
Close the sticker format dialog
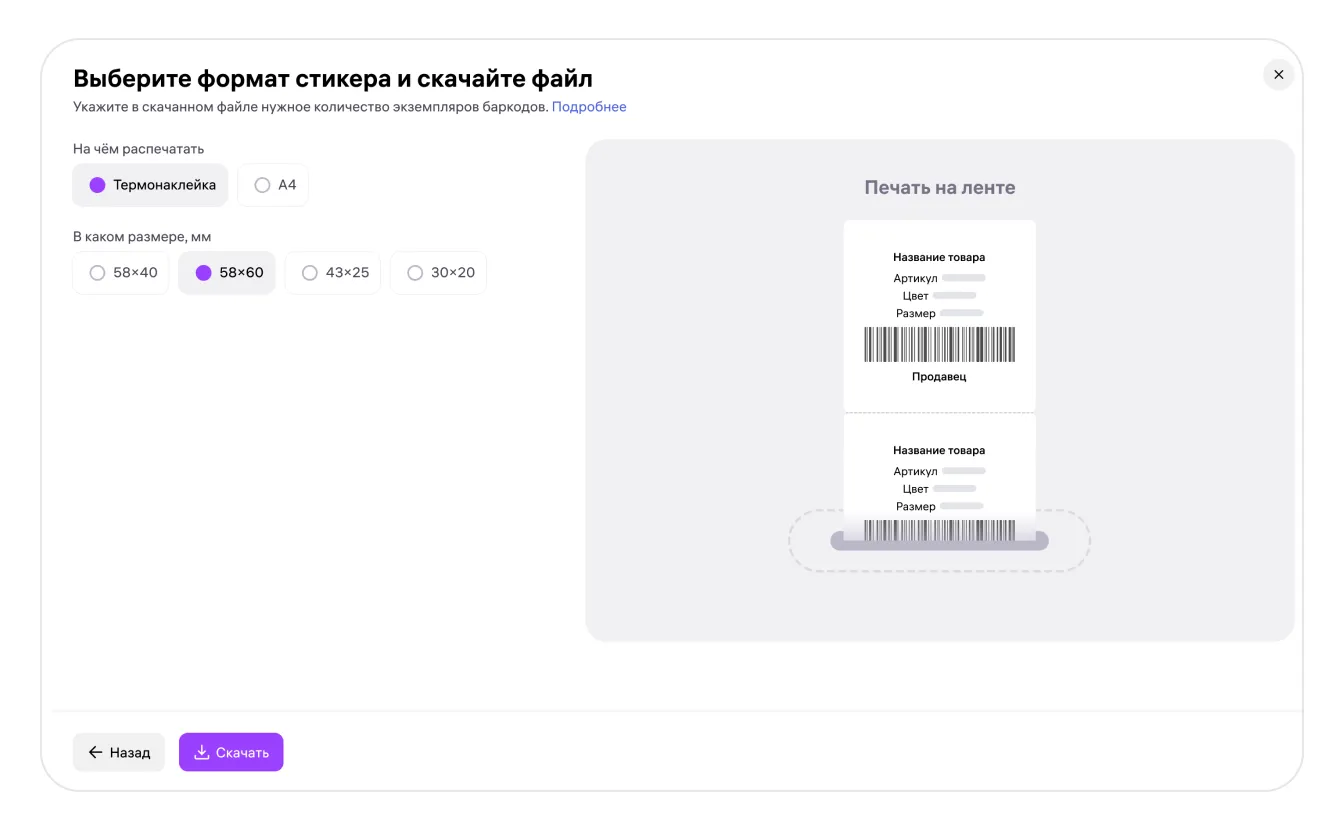tap(1278, 75)
